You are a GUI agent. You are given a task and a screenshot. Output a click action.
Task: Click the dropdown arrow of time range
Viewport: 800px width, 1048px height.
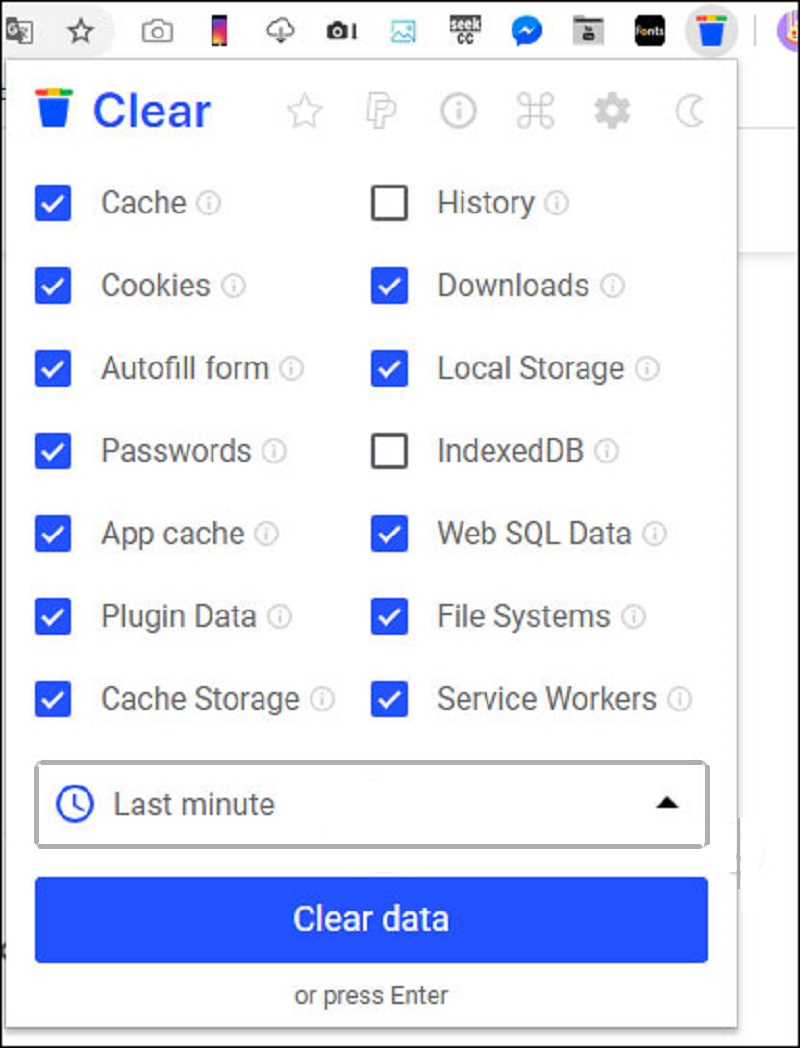(x=667, y=803)
